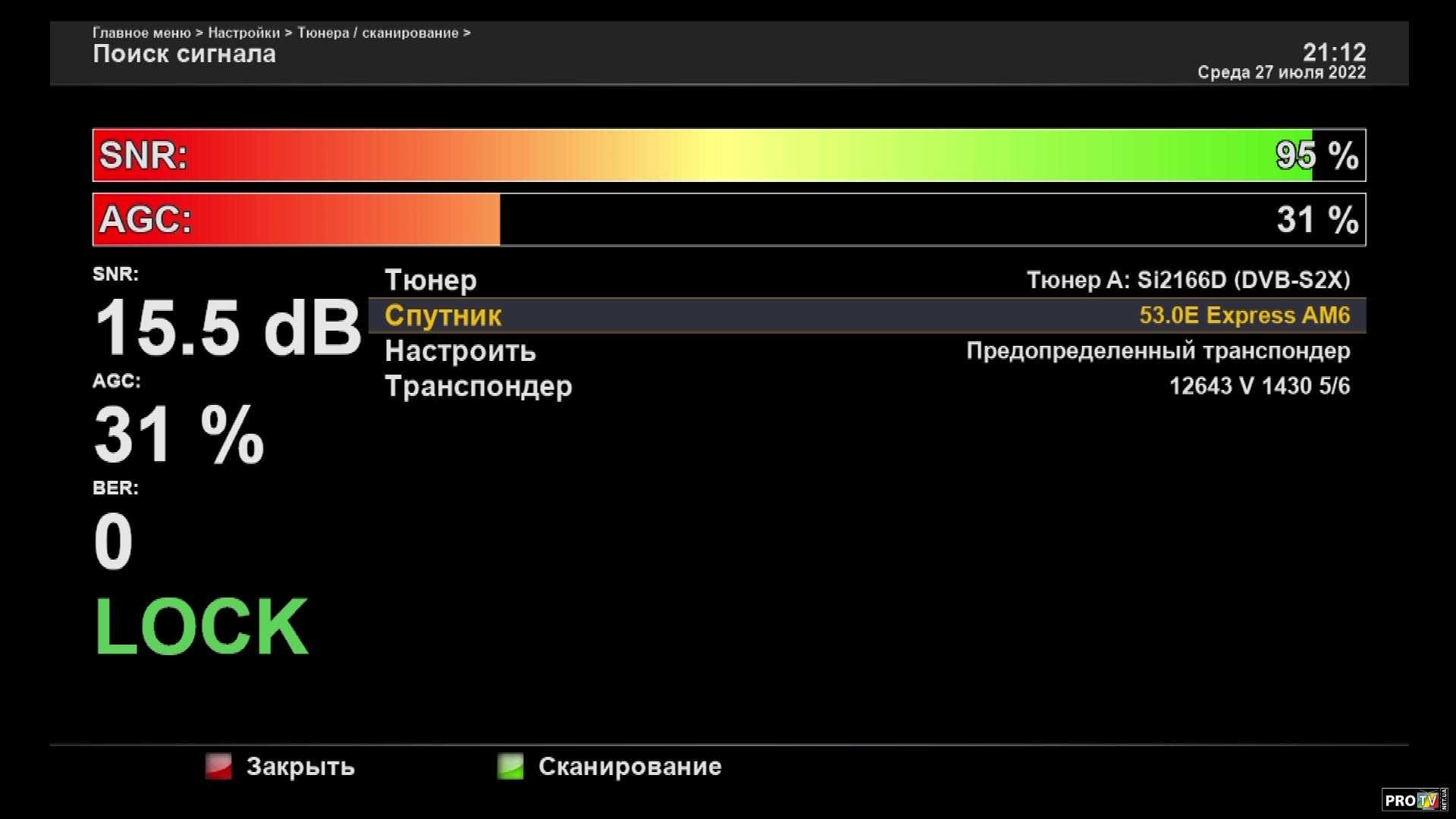Click the 21:12 clock display
This screenshot has height=819, width=1456.
tap(1334, 52)
